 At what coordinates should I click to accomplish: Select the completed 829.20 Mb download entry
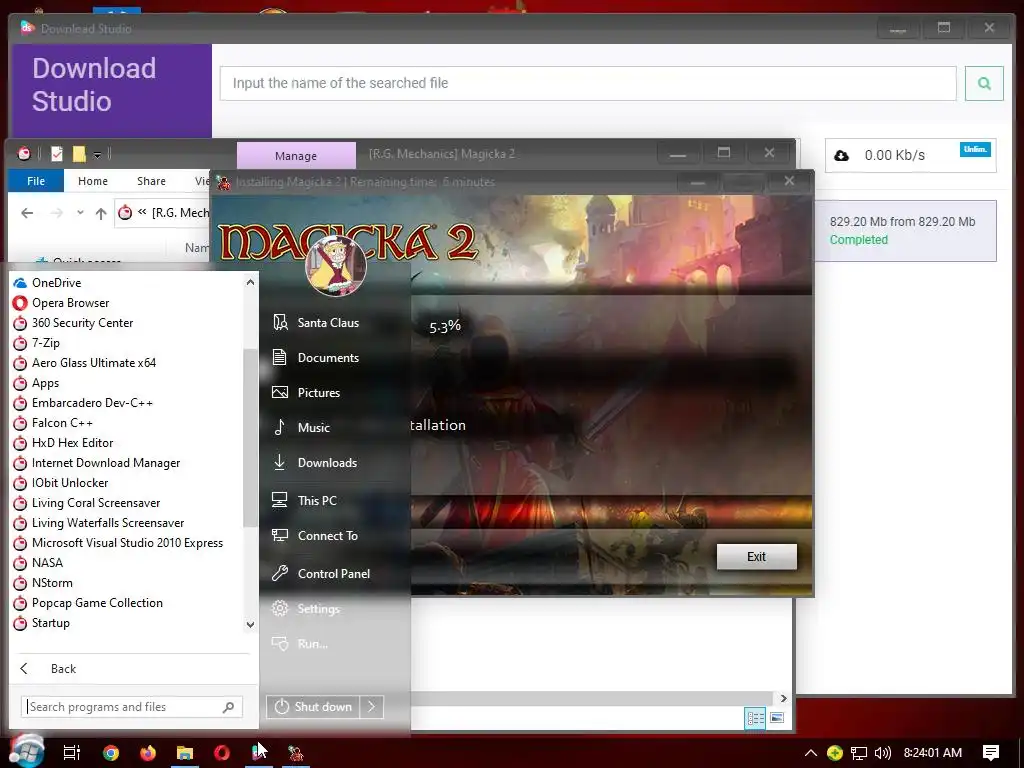[x=905, y=231]
